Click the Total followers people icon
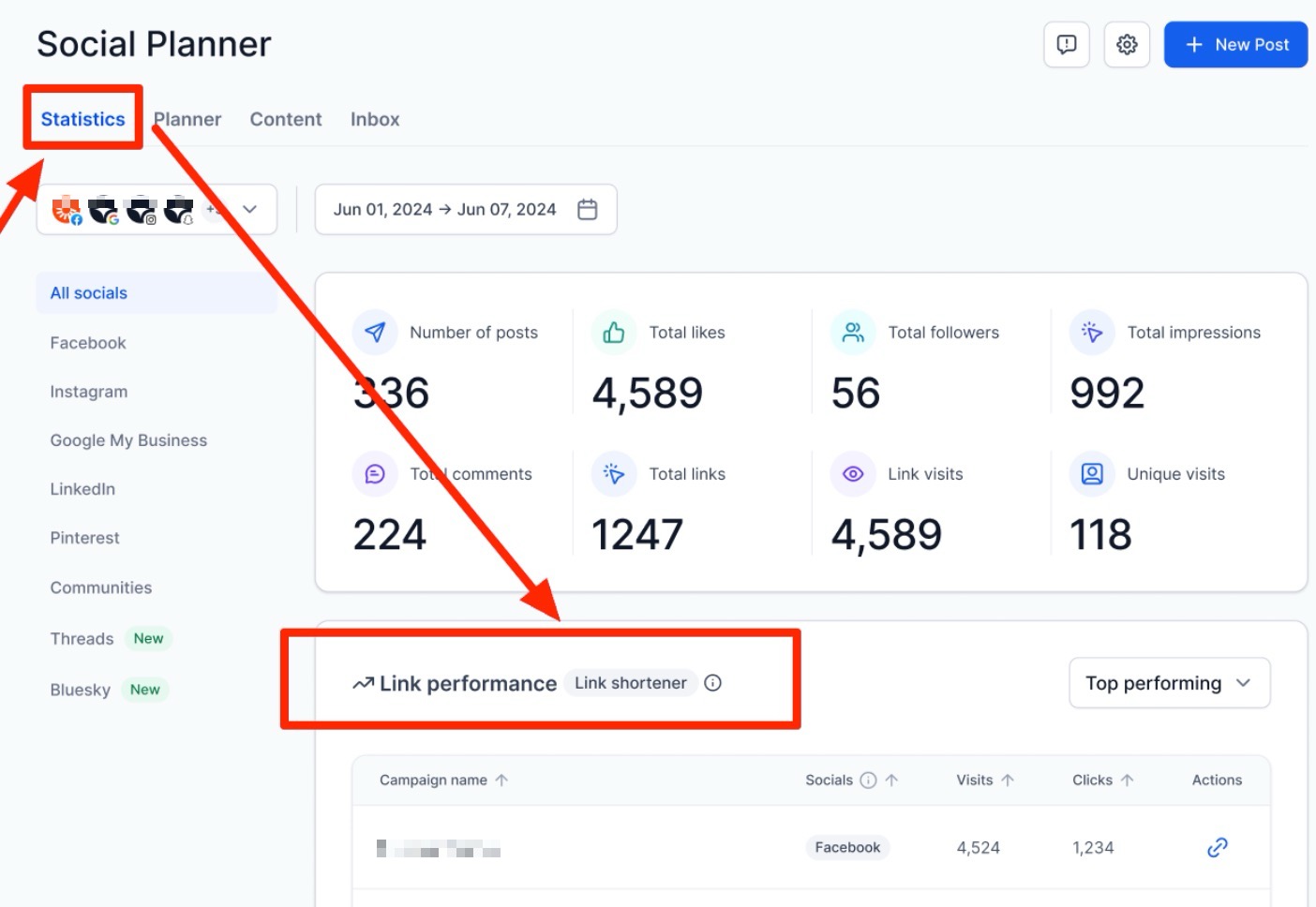 click(853, 333)
